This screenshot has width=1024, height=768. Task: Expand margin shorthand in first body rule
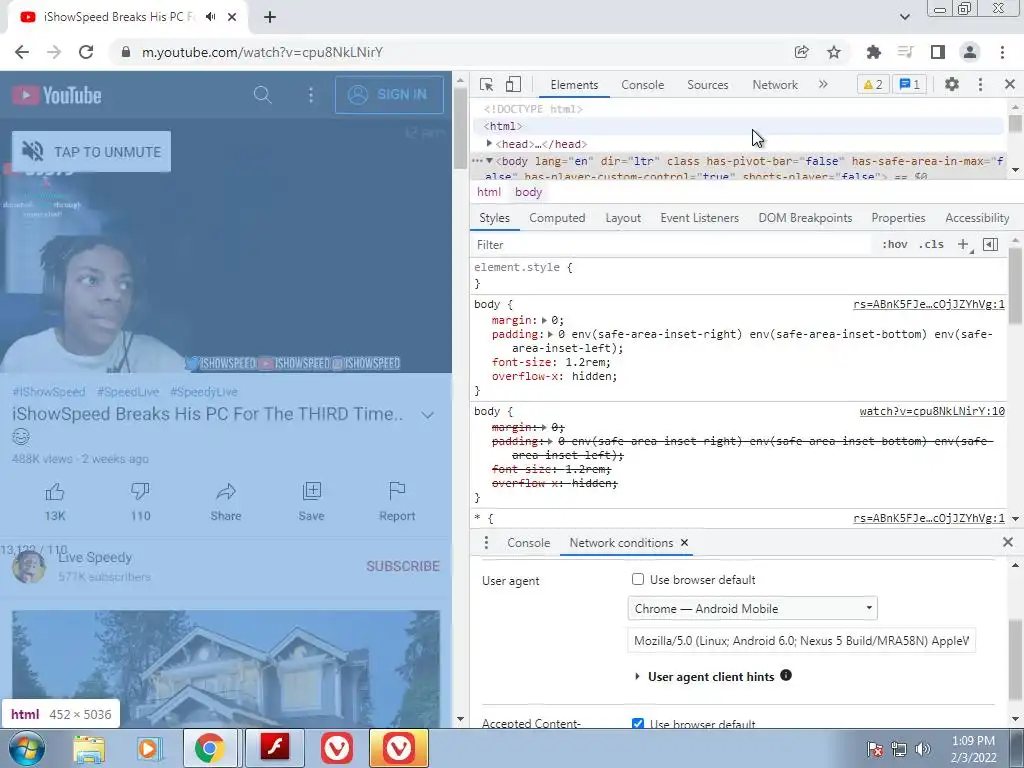[544, 320]
